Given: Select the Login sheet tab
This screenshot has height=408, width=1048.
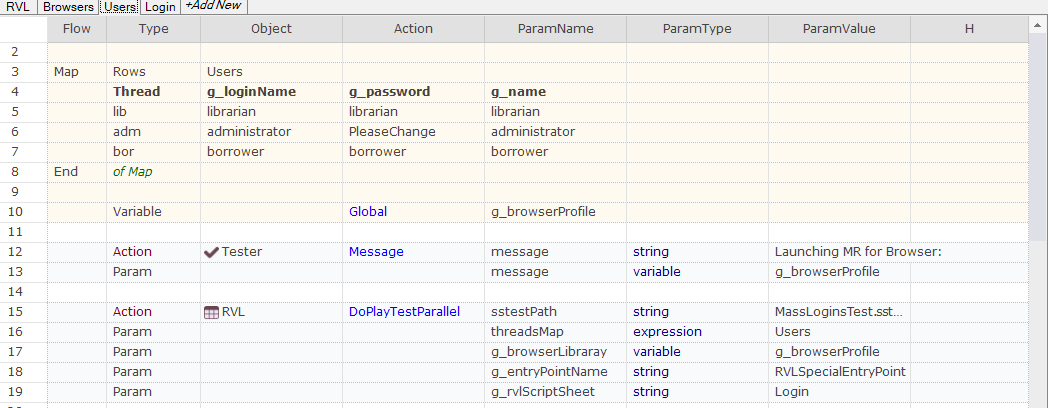Looking at the screenshot, I should pyautogui.click(x=160, y=7).
